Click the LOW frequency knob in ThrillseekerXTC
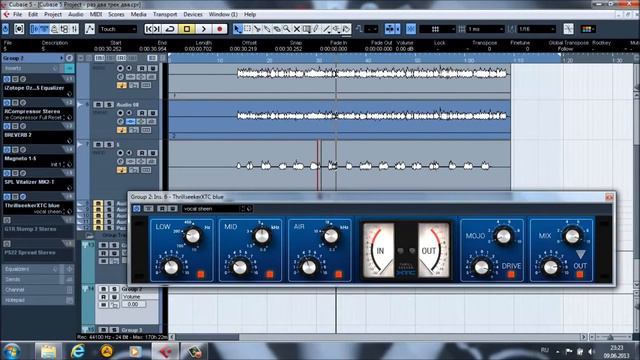Viewport: 640px width, 360px height. tap(193, 236)
